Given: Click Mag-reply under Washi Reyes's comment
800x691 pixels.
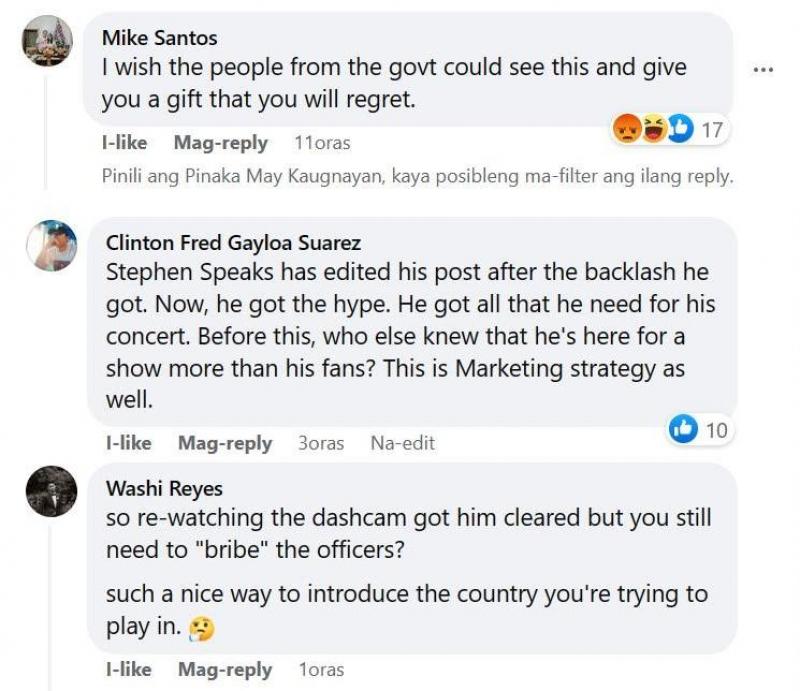Looking at the screenshot, I should [x=225, y=669].
